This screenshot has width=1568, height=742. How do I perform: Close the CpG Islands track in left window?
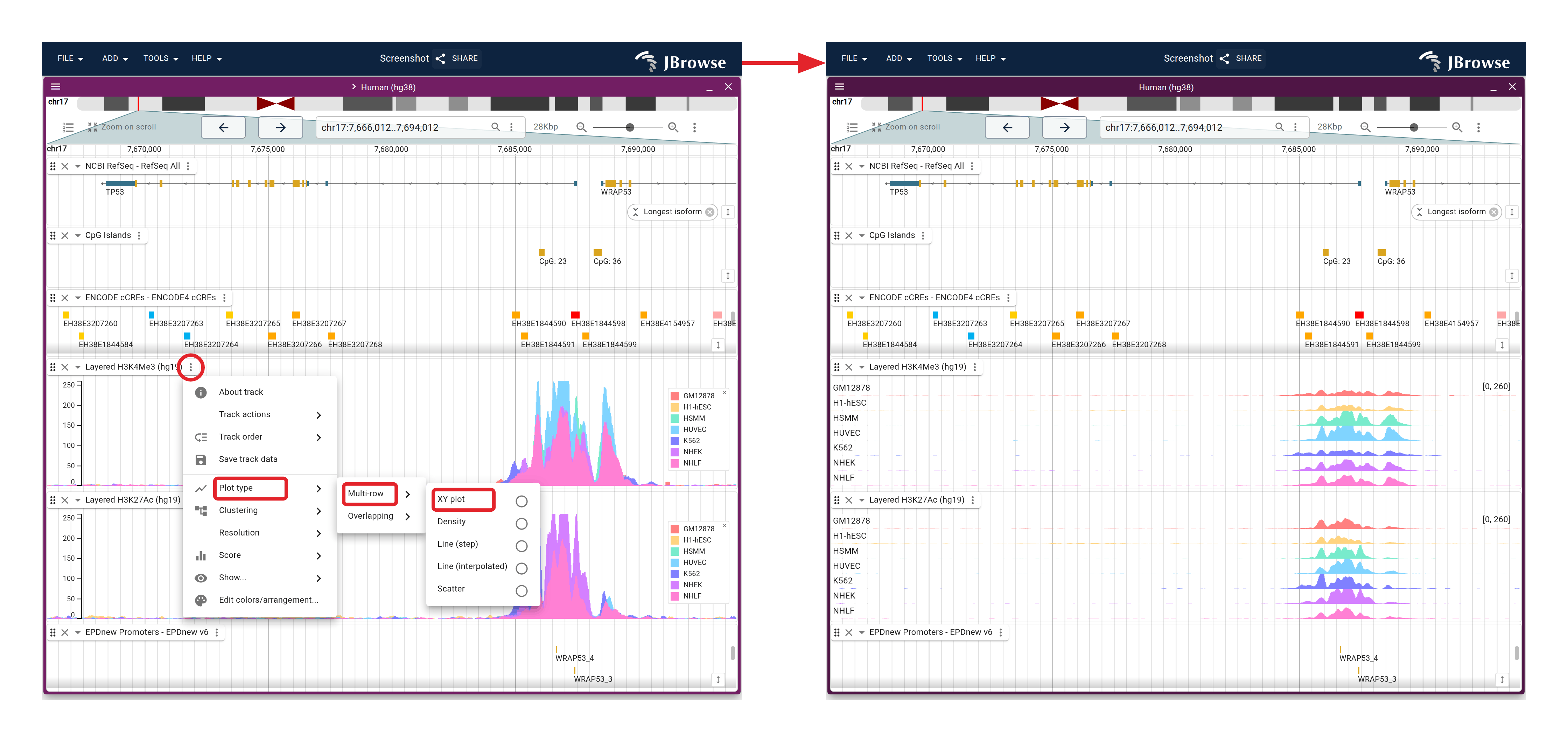click(x=64, y=236)
